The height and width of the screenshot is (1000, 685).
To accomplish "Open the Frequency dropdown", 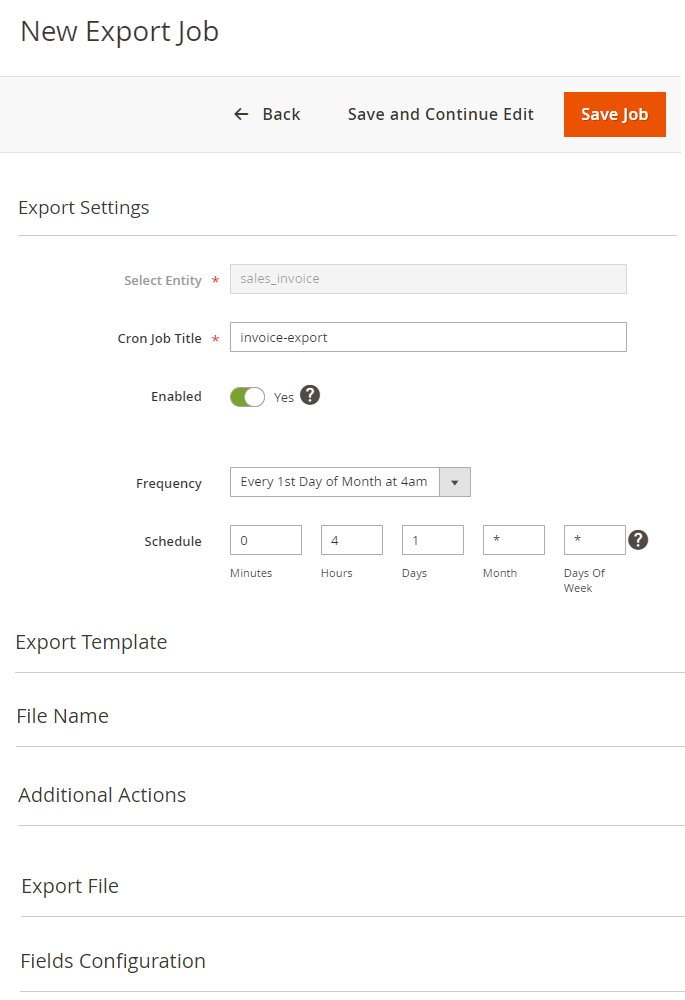I will pyautogui.click(x=350, y=482).
